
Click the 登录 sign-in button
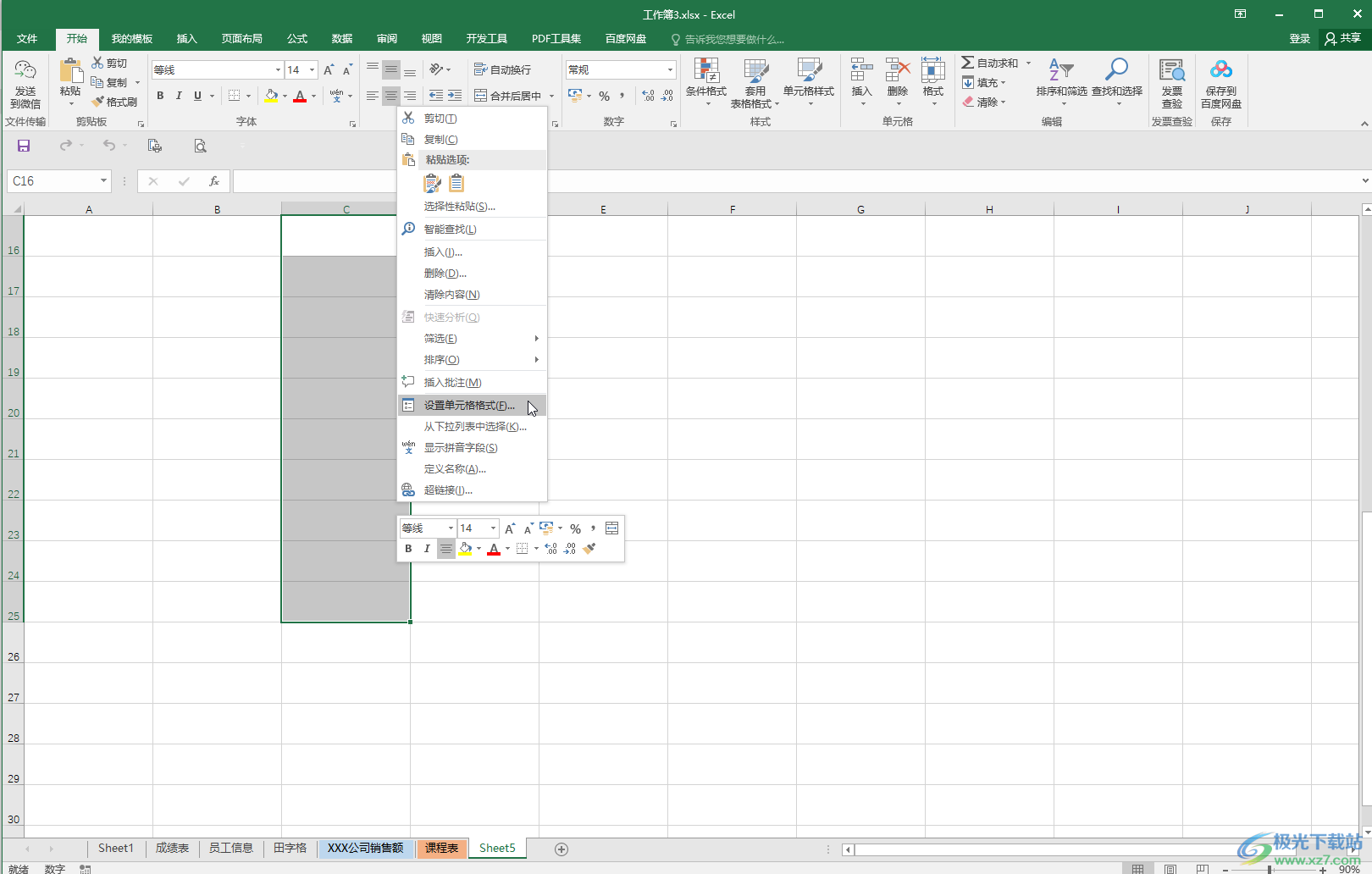click(x=1300, y=39)
